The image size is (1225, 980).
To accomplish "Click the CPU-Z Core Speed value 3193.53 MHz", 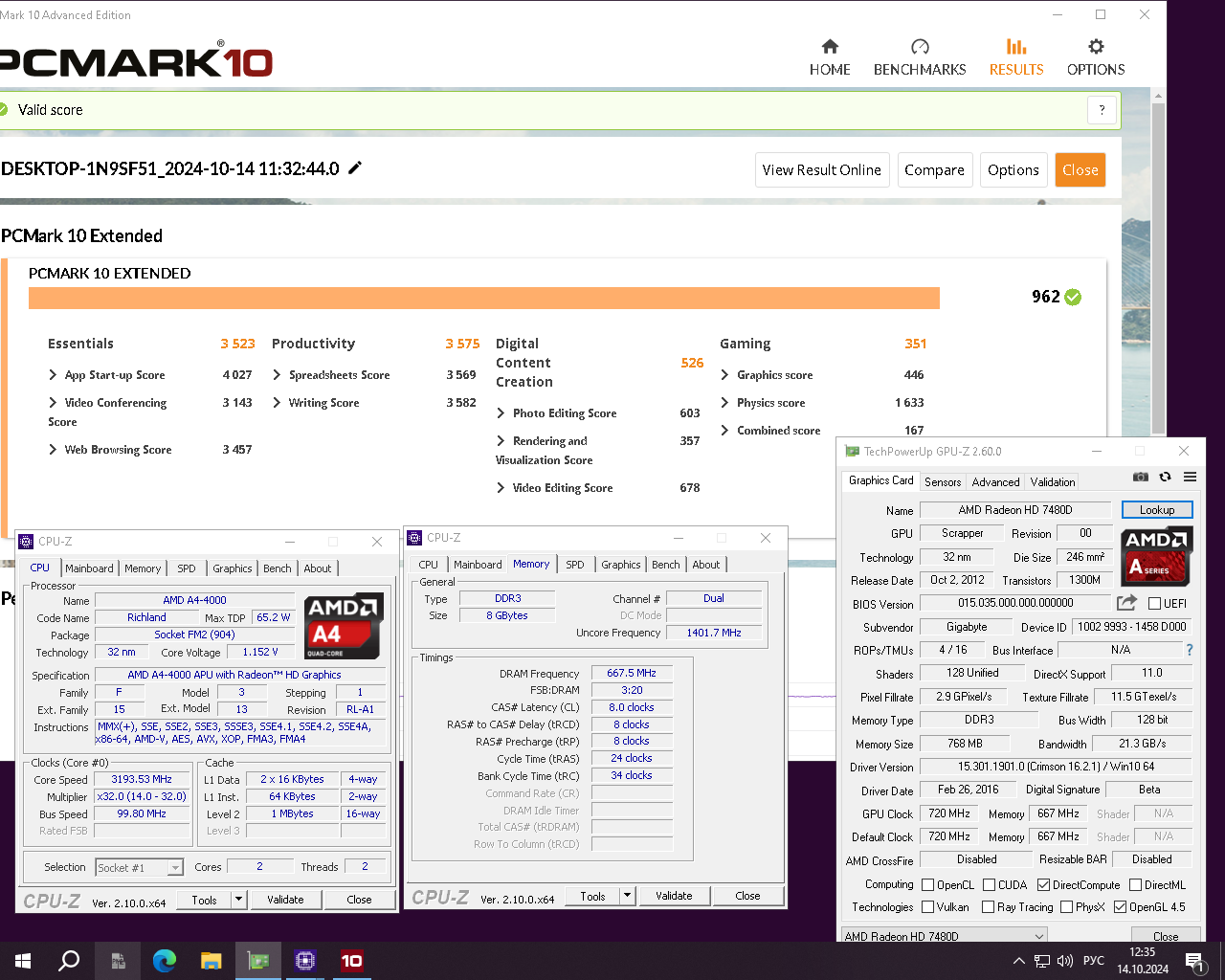I will pyautogui.click(x=142, y=779).
